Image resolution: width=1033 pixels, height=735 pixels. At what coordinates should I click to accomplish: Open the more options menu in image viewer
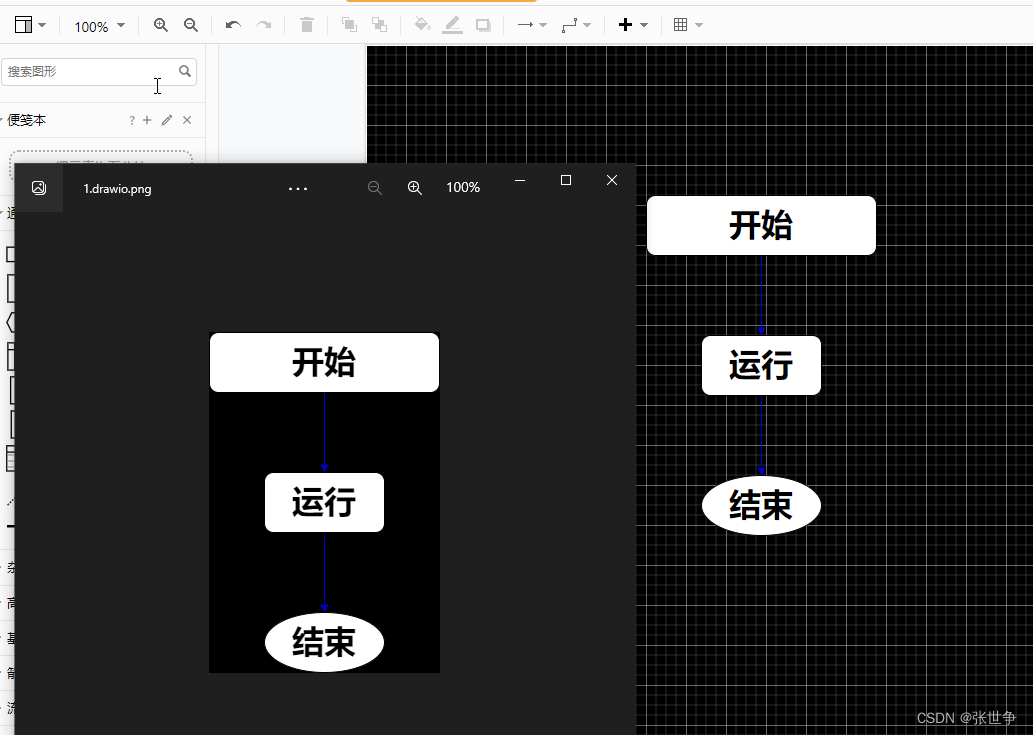[x=297, y=188]
